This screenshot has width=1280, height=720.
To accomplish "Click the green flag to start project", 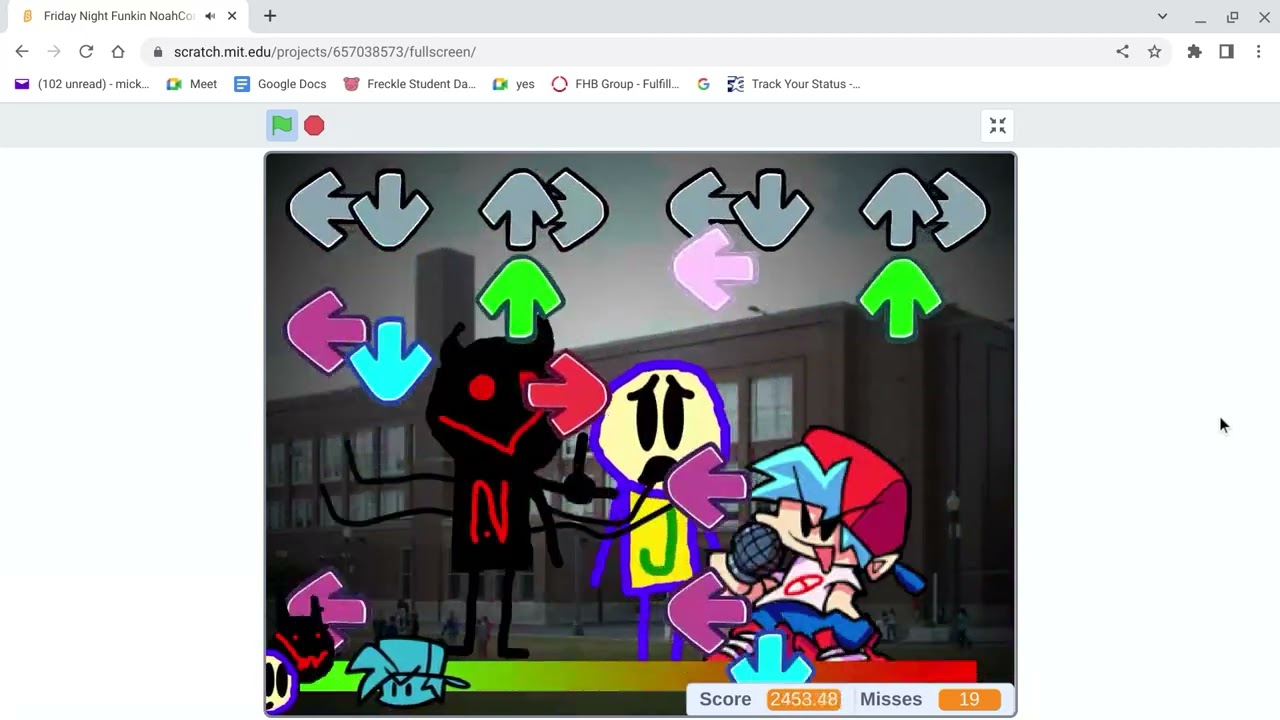I will (x=282, y=125).
